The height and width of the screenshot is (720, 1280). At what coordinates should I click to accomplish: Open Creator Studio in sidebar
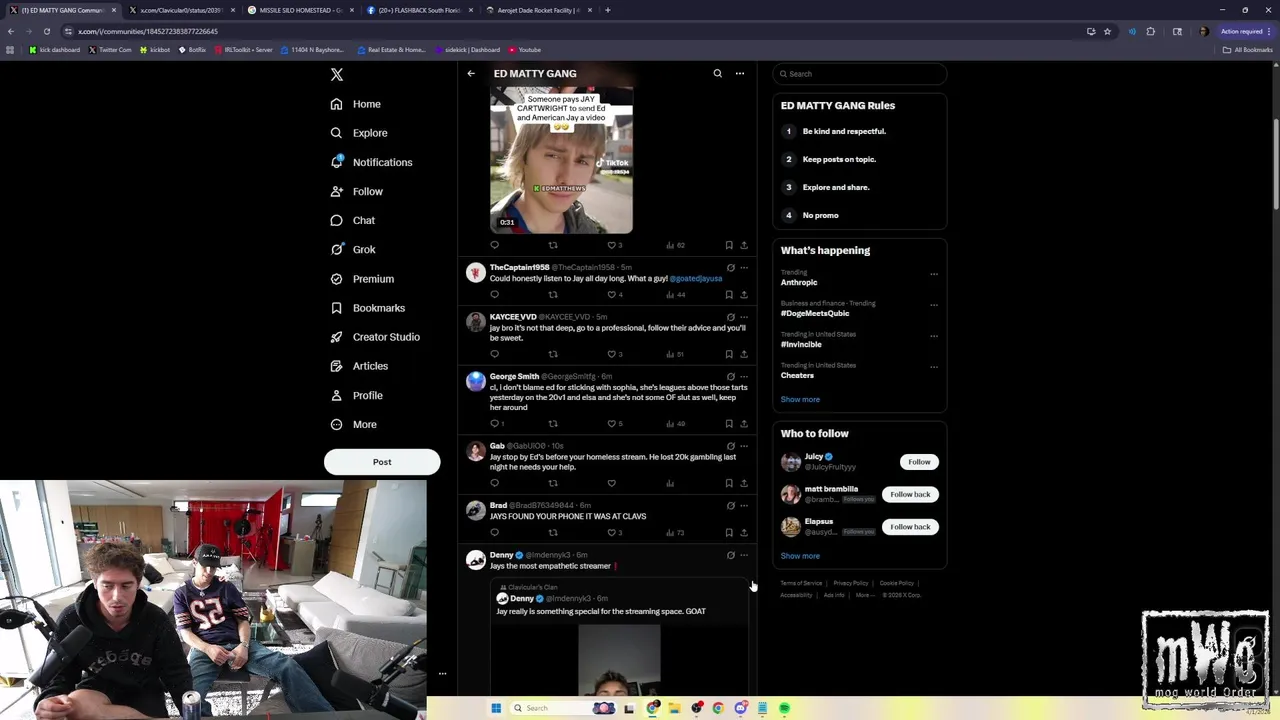374,337
